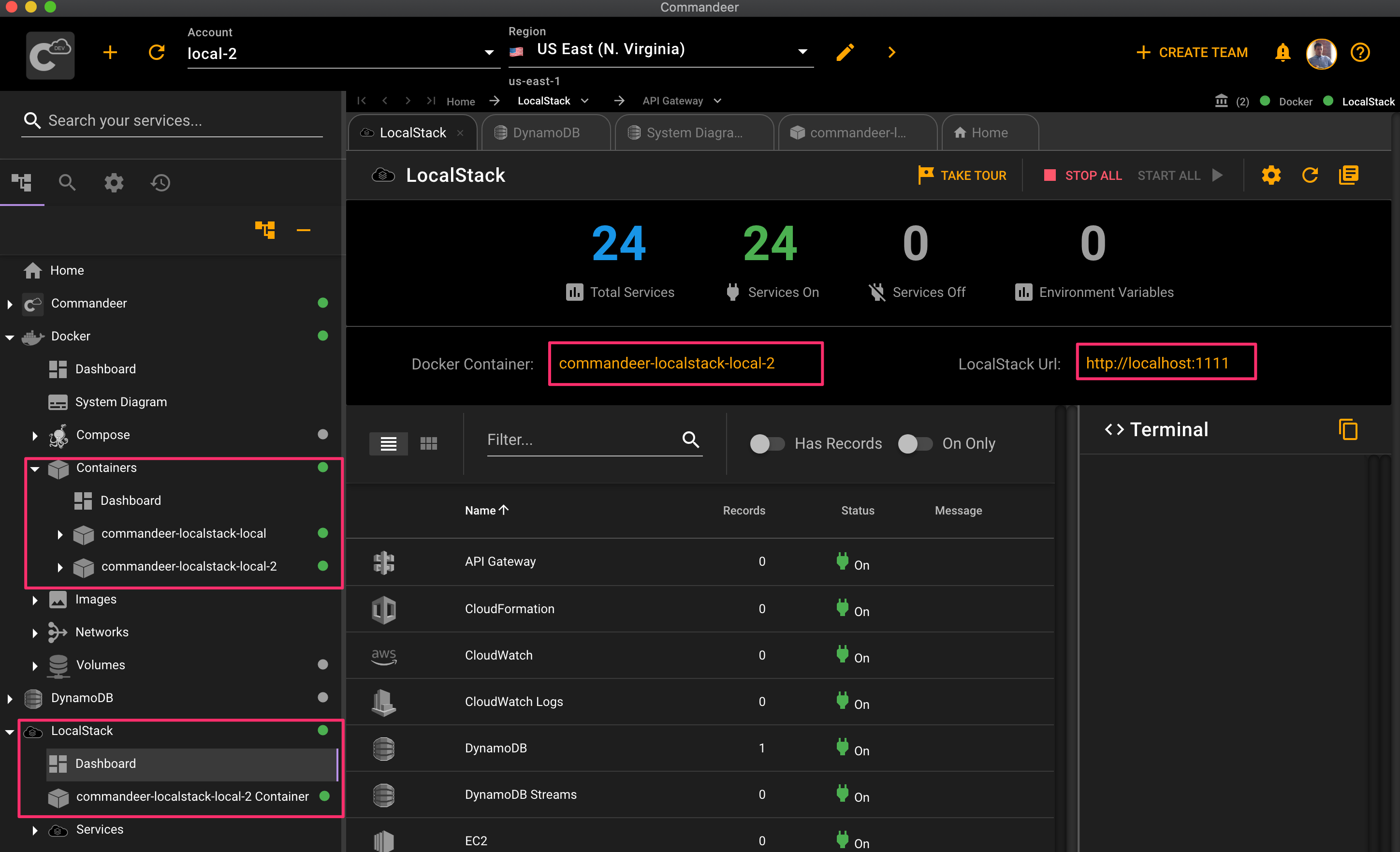Click Home in the breadcrumb

(x=460, y=101)
